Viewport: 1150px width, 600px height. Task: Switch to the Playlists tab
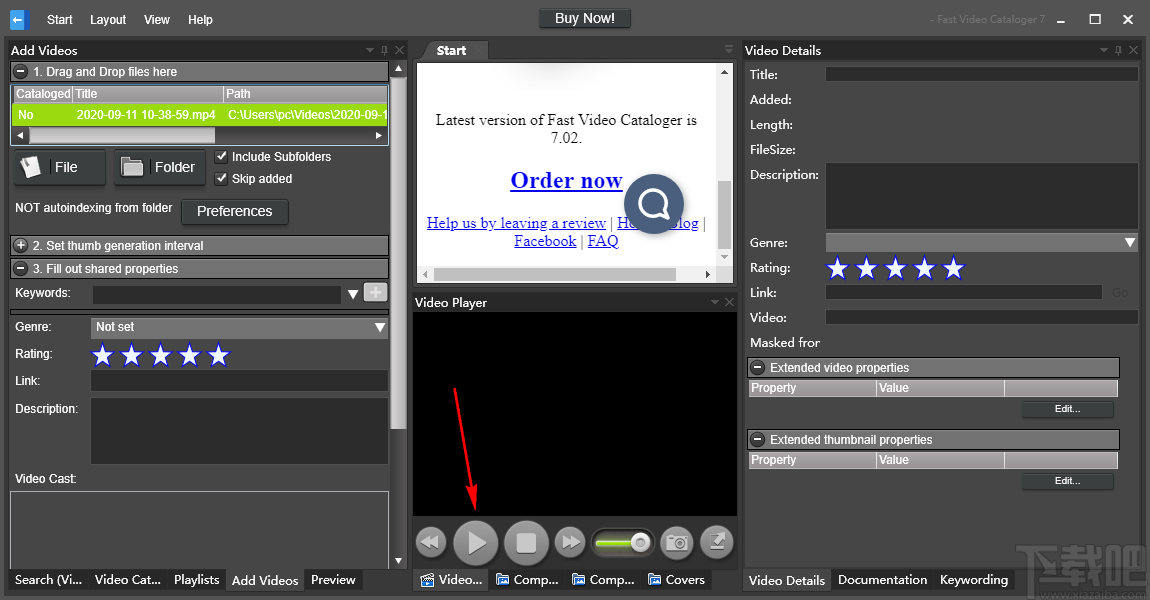pos(196,579)
